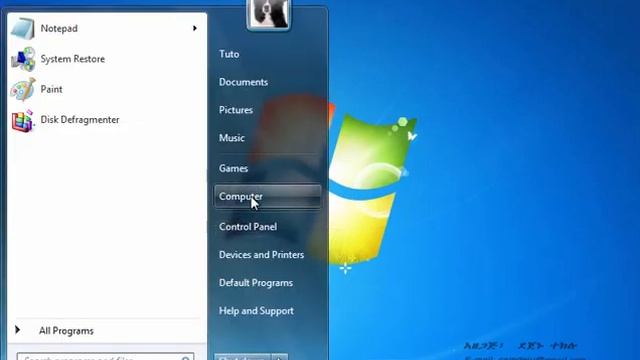The height and width of the screenshot is (360, 640).
Task: Launch Paint via its palette icon
Action: [23, 89]
